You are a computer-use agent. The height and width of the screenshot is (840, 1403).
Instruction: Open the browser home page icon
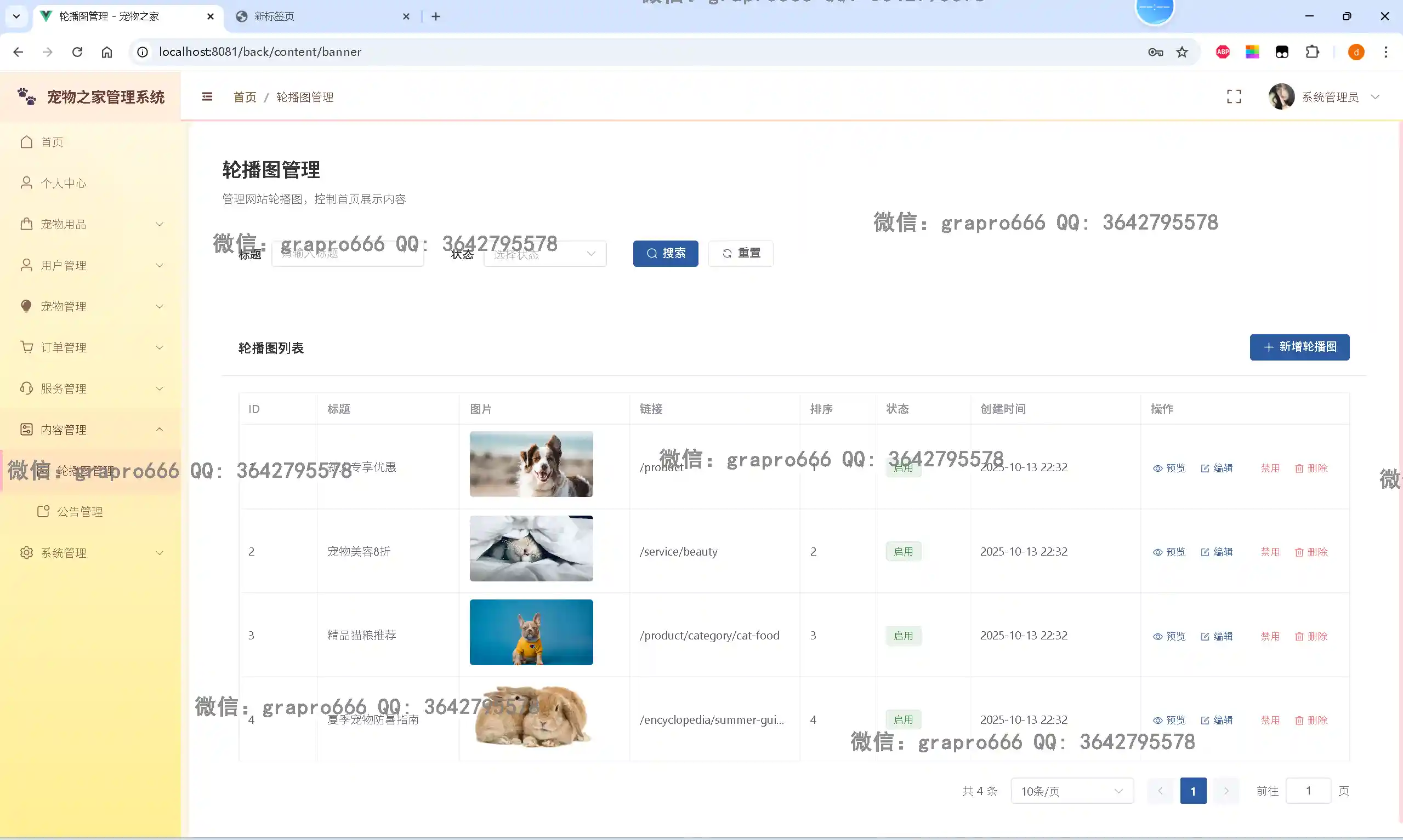[x=107, y=52]
